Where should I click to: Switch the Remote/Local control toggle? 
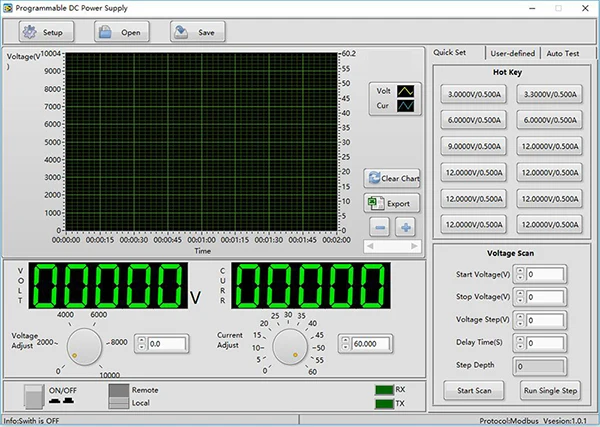click(x=119, y=395)
